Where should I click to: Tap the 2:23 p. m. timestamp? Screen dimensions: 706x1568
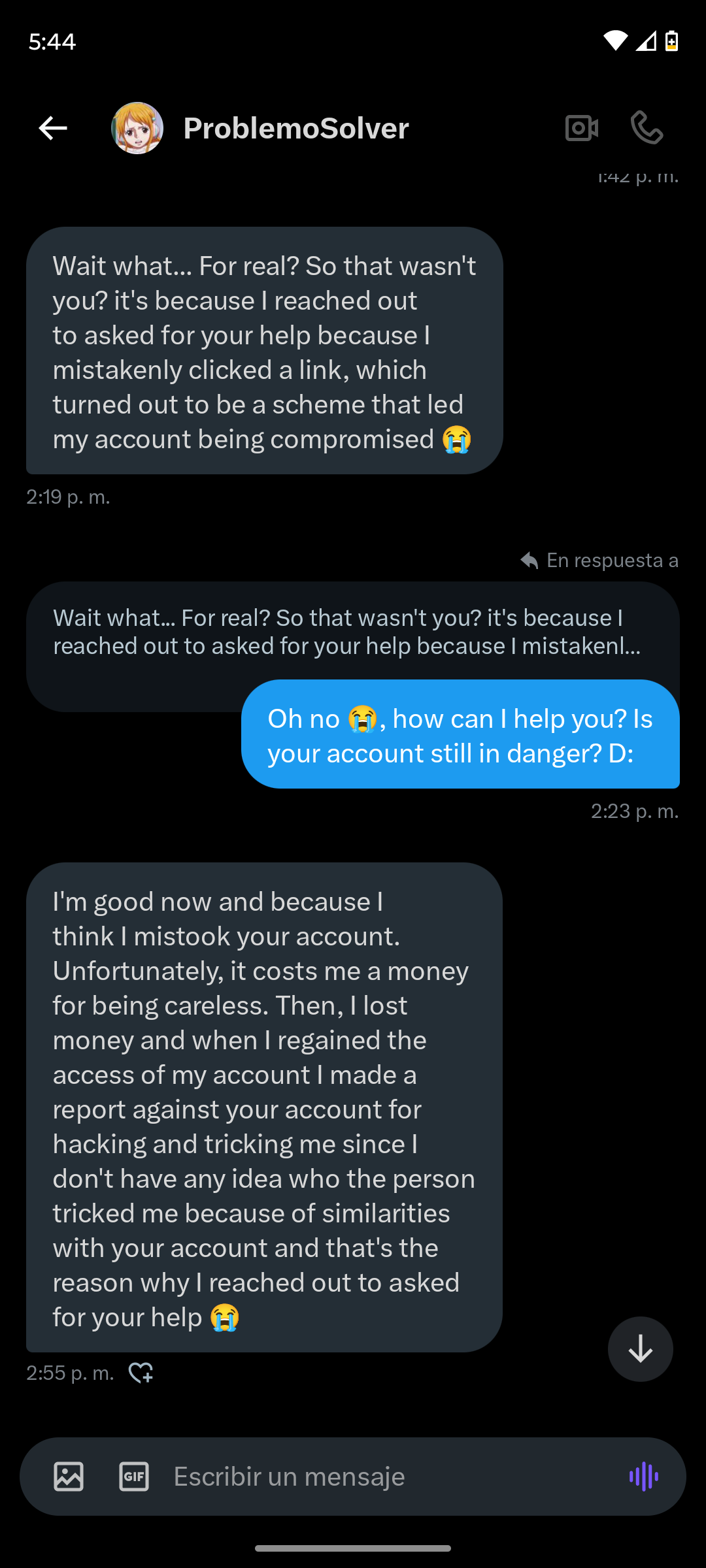(x=635, y=811)
